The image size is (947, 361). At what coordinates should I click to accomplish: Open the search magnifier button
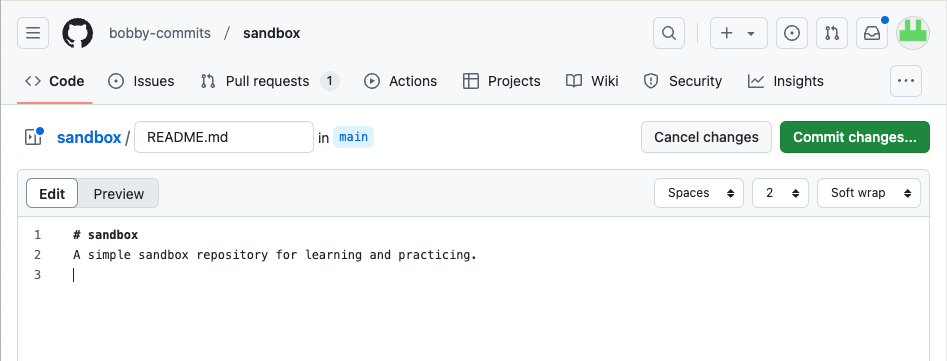[x=669, y=33]
